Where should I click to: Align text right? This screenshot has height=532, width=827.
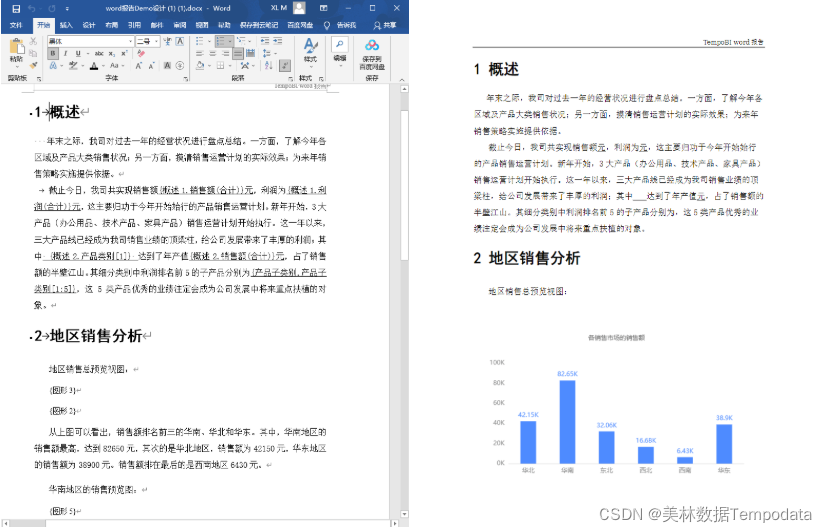(225, 53)
